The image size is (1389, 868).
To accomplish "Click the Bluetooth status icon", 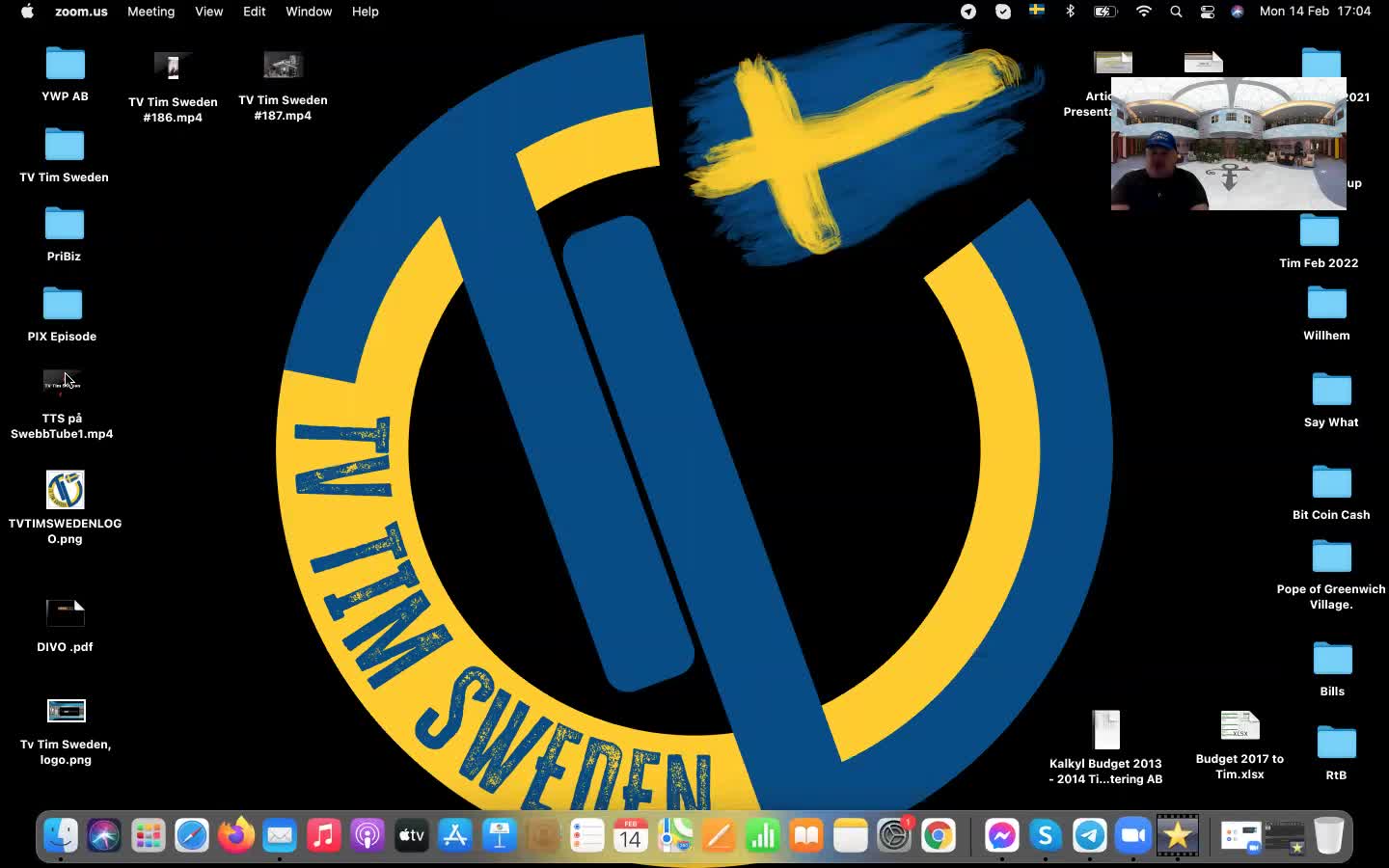I will (1070, 12).
